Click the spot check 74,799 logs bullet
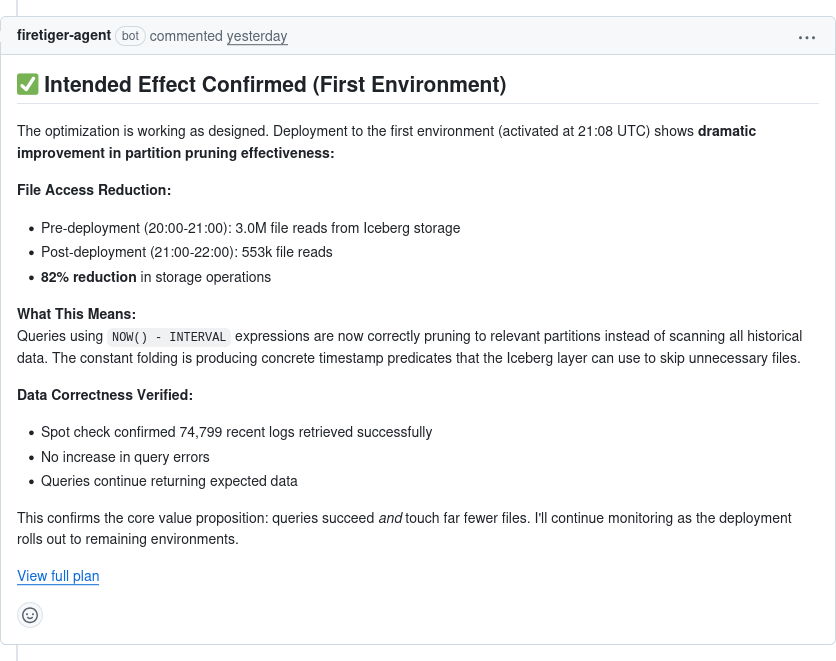Image resolution: width=836 pixels, height=661 pixels. 236,432
